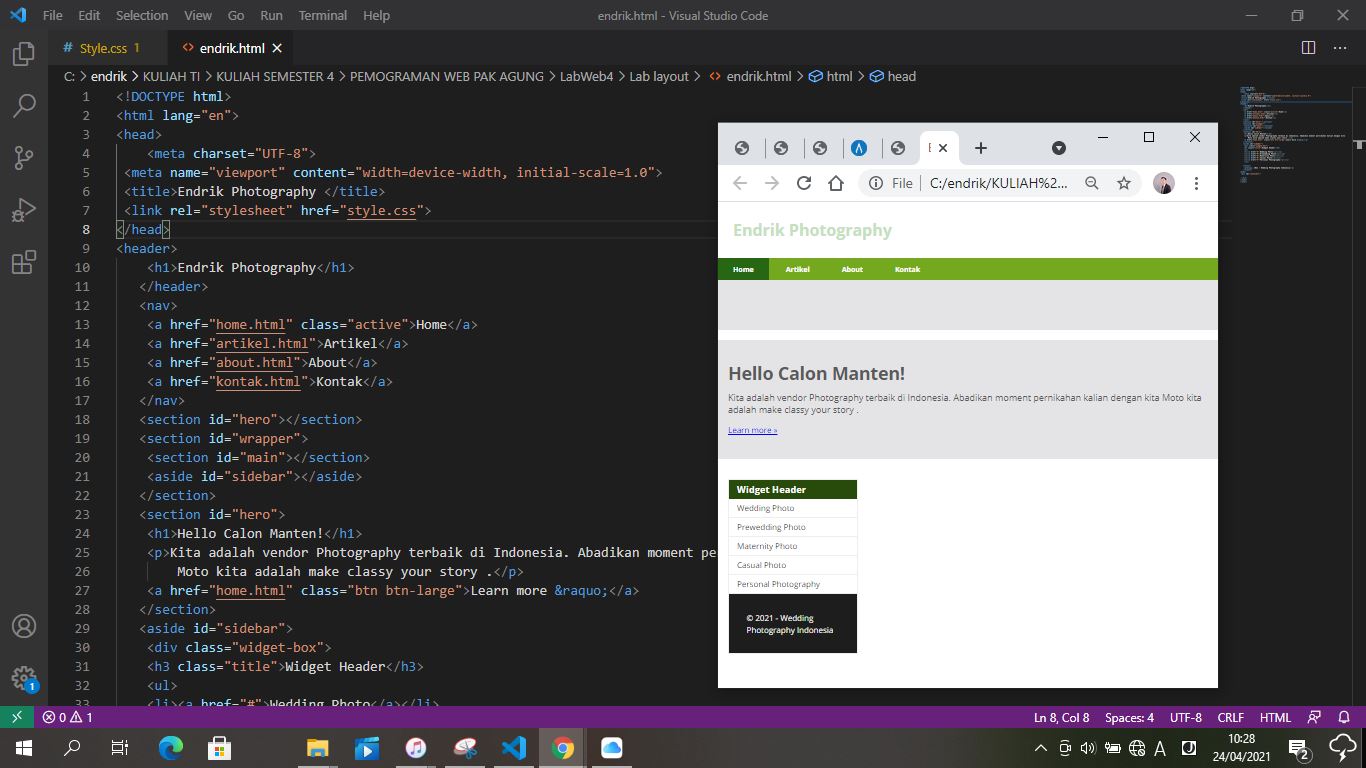Open the Selection menu
The width and height of the screenshot is (1366, 768).
point(142,15)
